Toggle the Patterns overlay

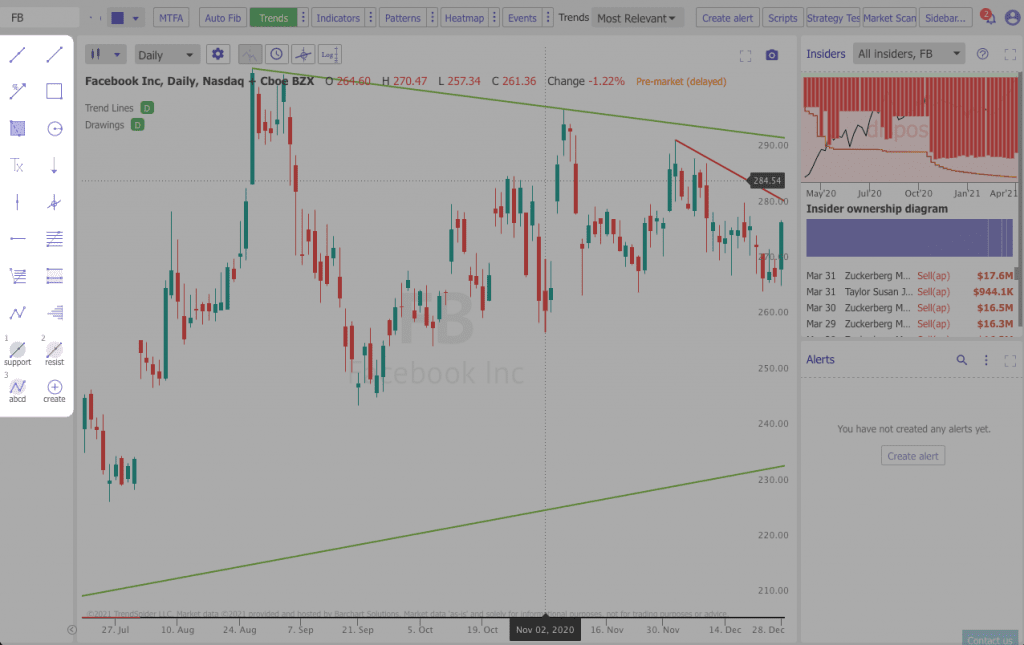click(402, 18)
